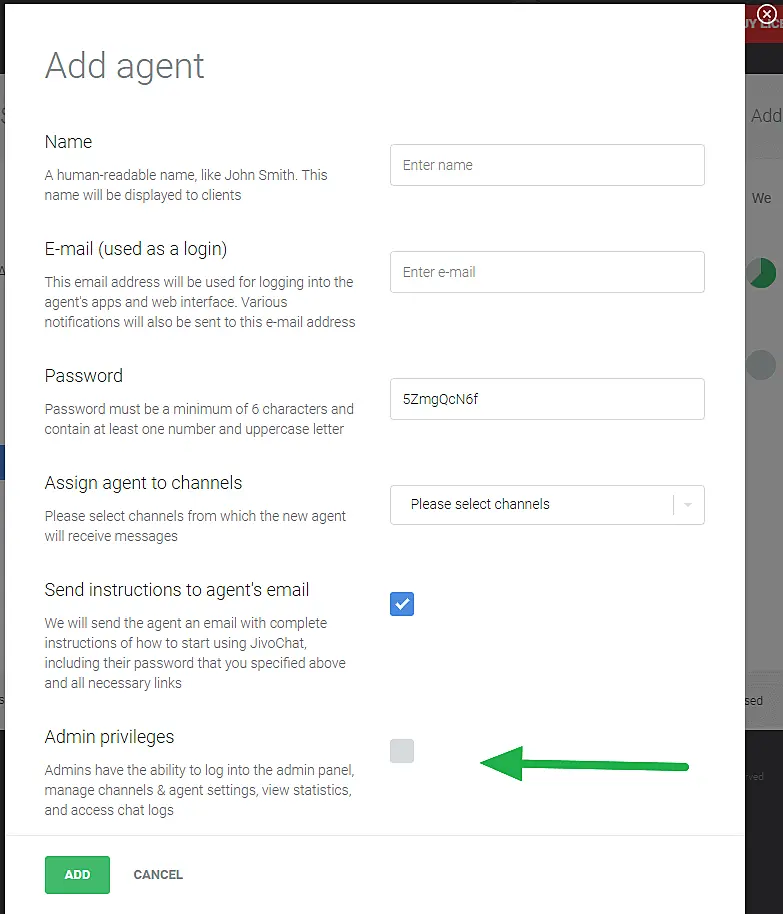Uncheck Send instructions to agent's email
This screenshot has height=914, width=783.
(402, 604)
